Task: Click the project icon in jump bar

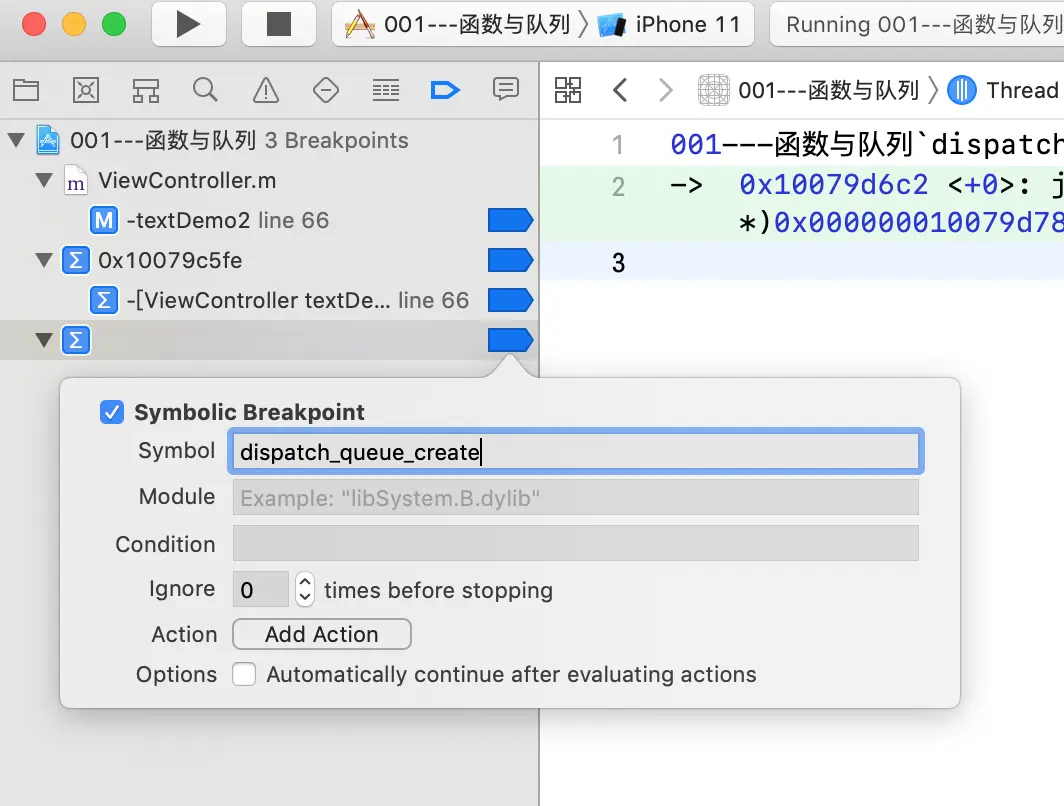Action: click(x=714, y=90)
